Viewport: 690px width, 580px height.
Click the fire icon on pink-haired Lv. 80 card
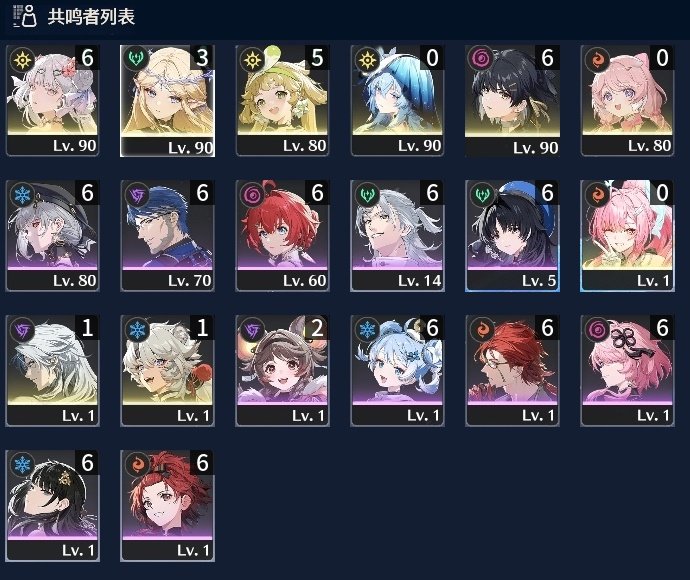point(597,59)
